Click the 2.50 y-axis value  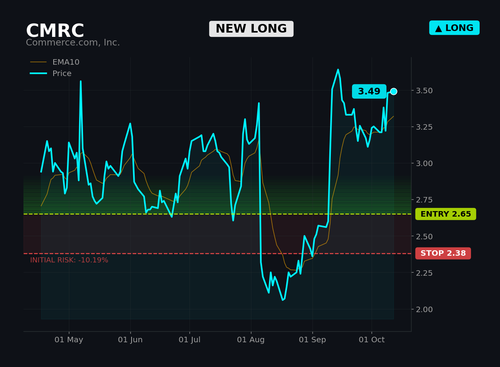point(424,237)
